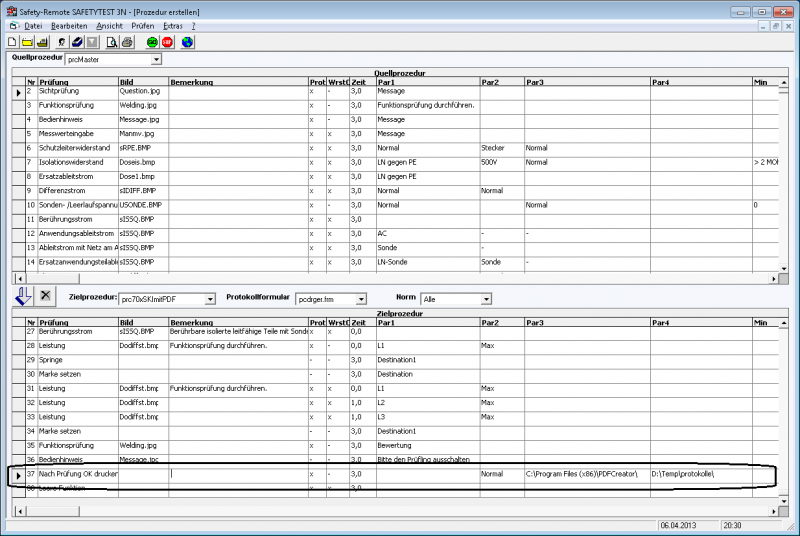The image size is (800, 536).
Task: Open the ? help menu
Action: 193,26
